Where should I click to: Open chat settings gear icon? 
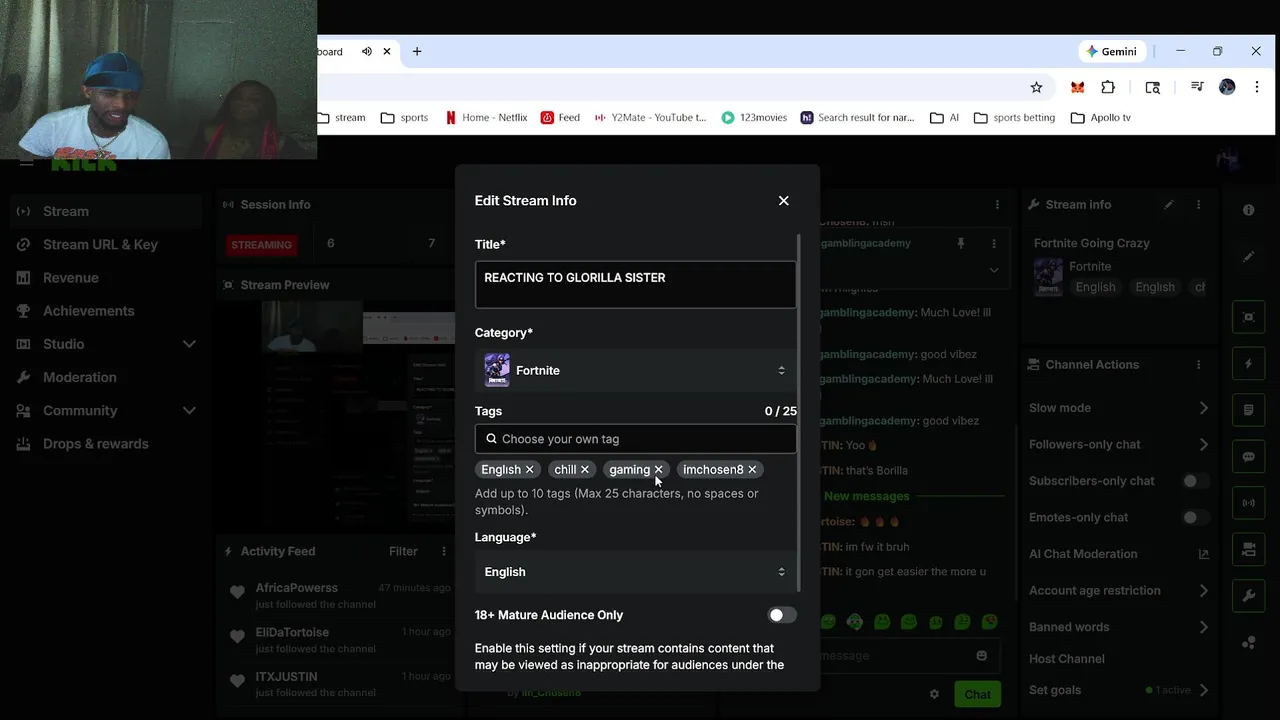point(934,694)
